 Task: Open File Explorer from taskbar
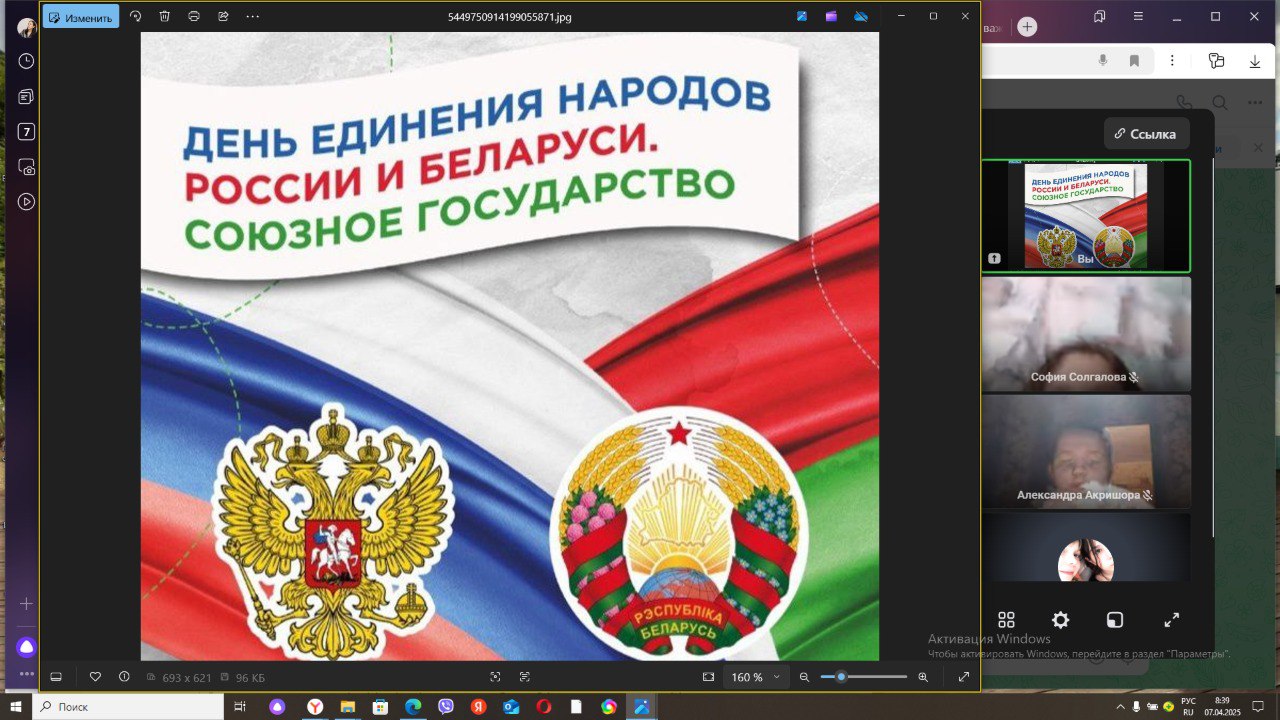[348, 707]
